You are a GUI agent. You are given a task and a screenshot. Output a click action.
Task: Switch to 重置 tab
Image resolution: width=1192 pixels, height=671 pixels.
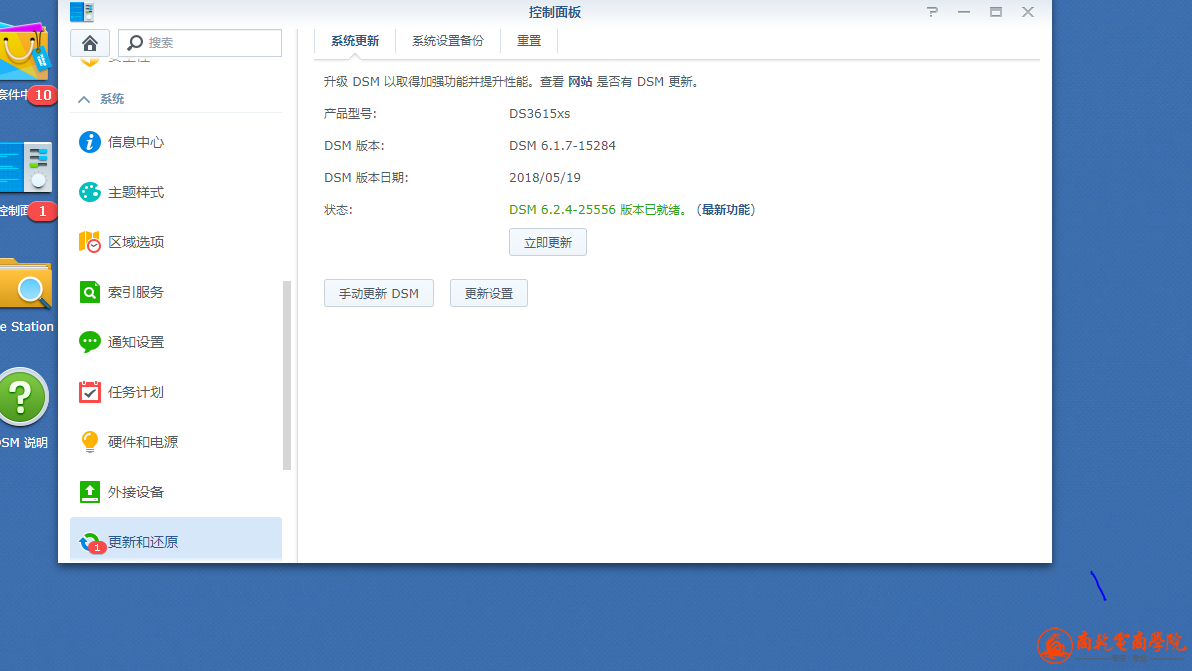[529, 41]
